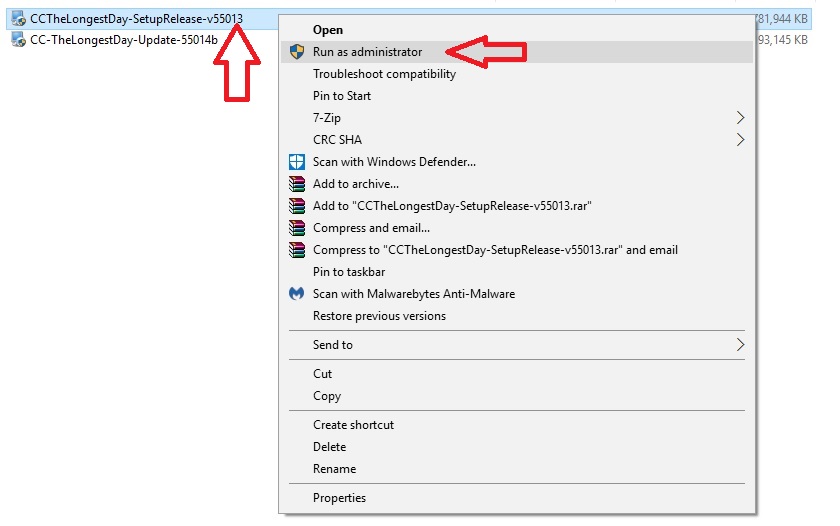Screen dimensions: 840x526
Task: Click the WinRAR icon beside Add to archive...
Action: pos(296,184)
